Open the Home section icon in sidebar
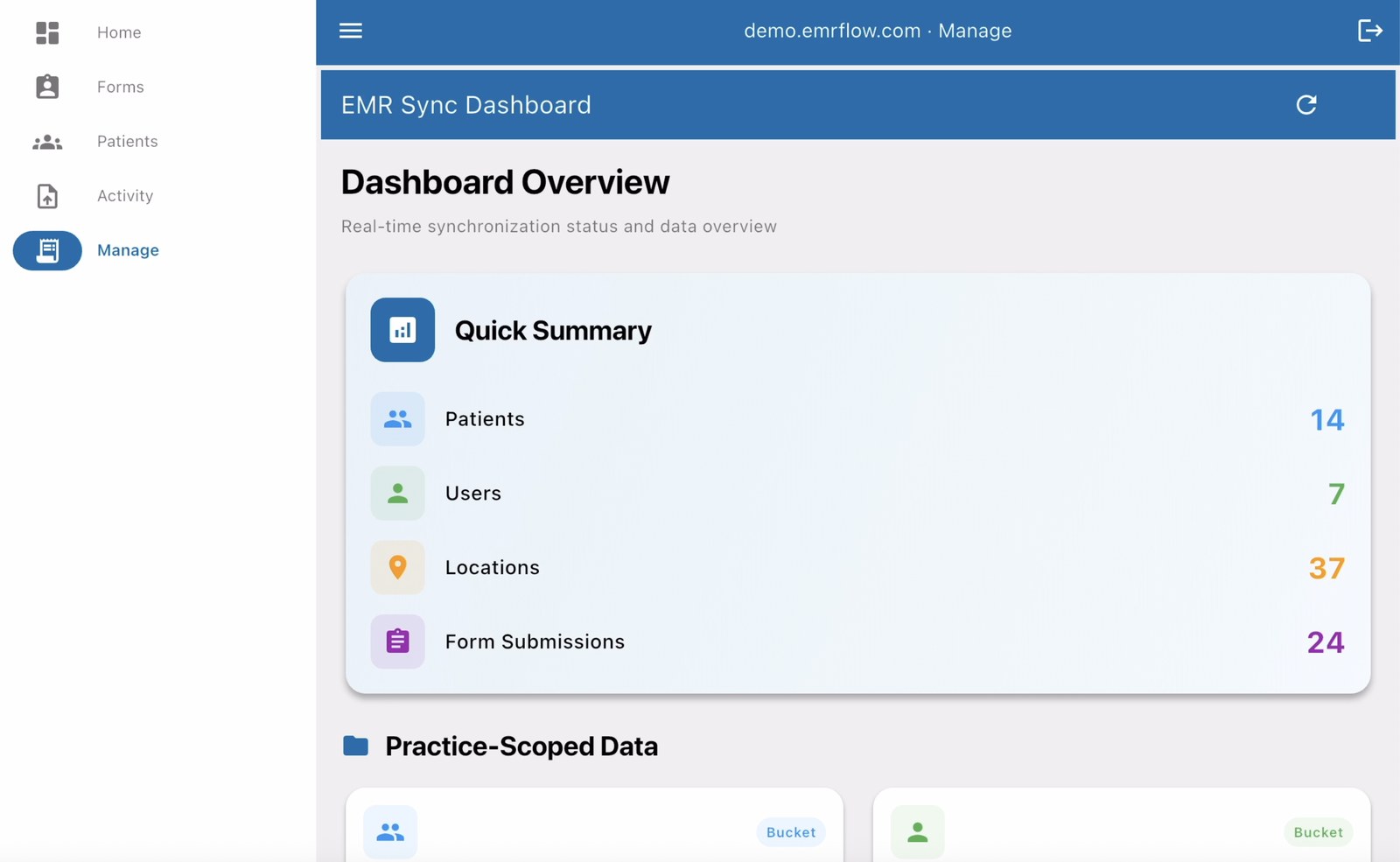The height and width of the screenshot is (862, 1400). pos(47,32)
